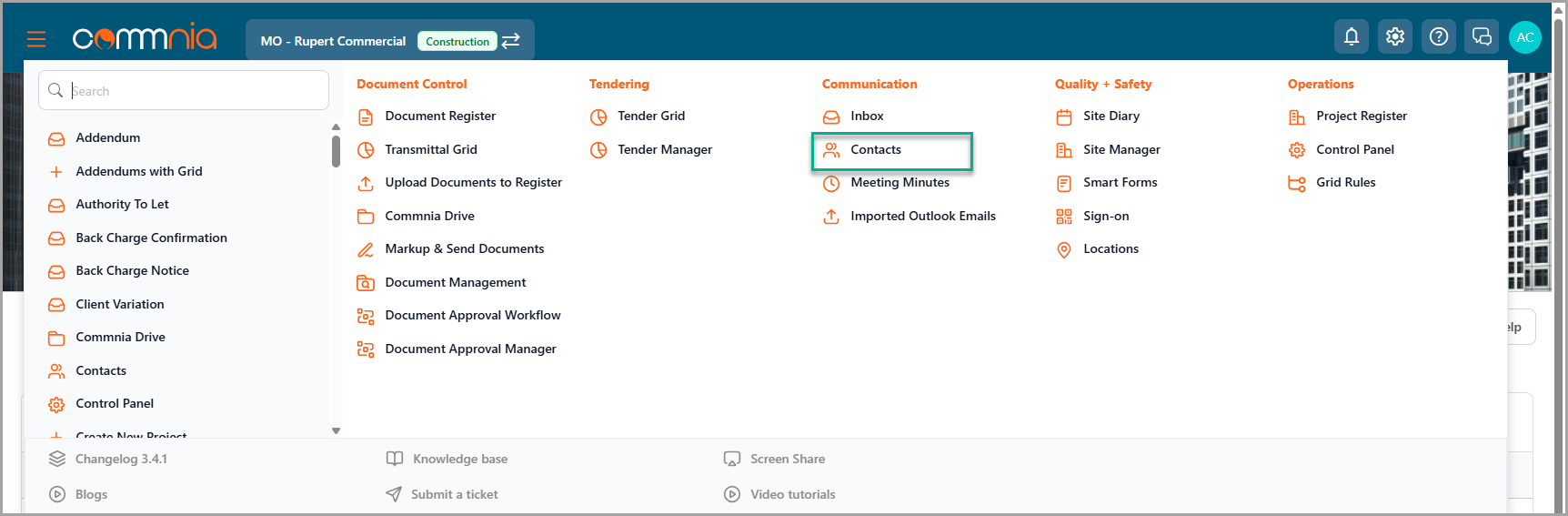Open Contacts in the sidebar list
The image size is (1568, 516).
[x=101, y=370]
